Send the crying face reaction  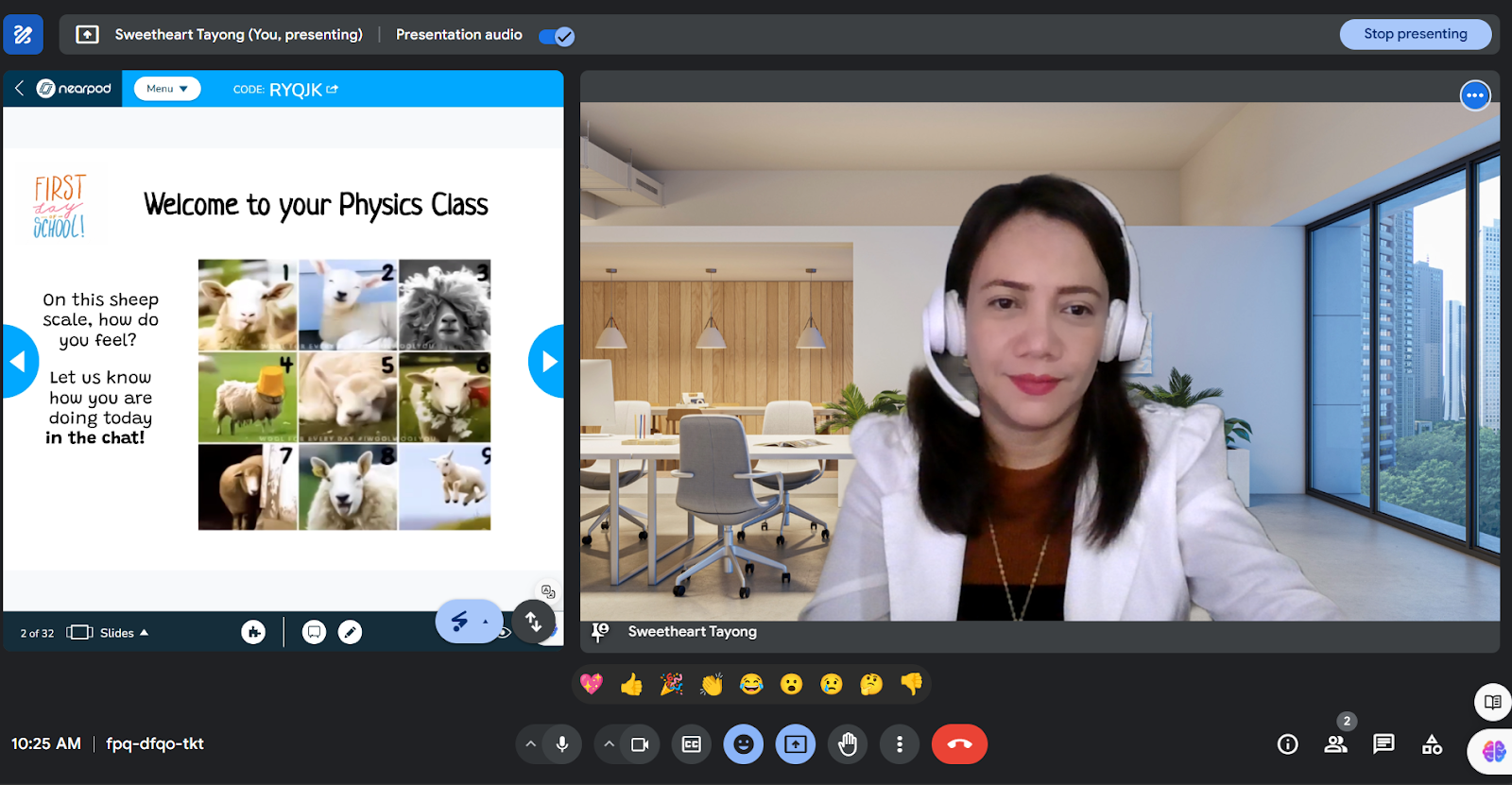coord(832,684)
